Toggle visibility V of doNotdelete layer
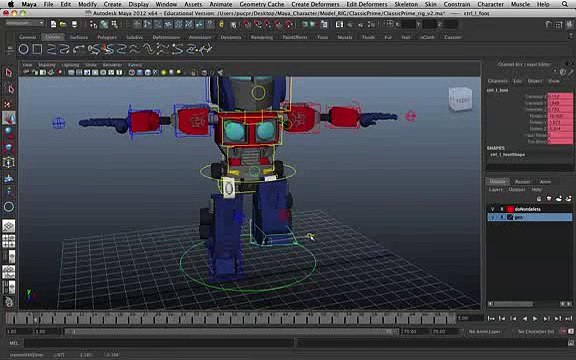The height and width of the screenshot is (360, 576). tap(493, 209)
